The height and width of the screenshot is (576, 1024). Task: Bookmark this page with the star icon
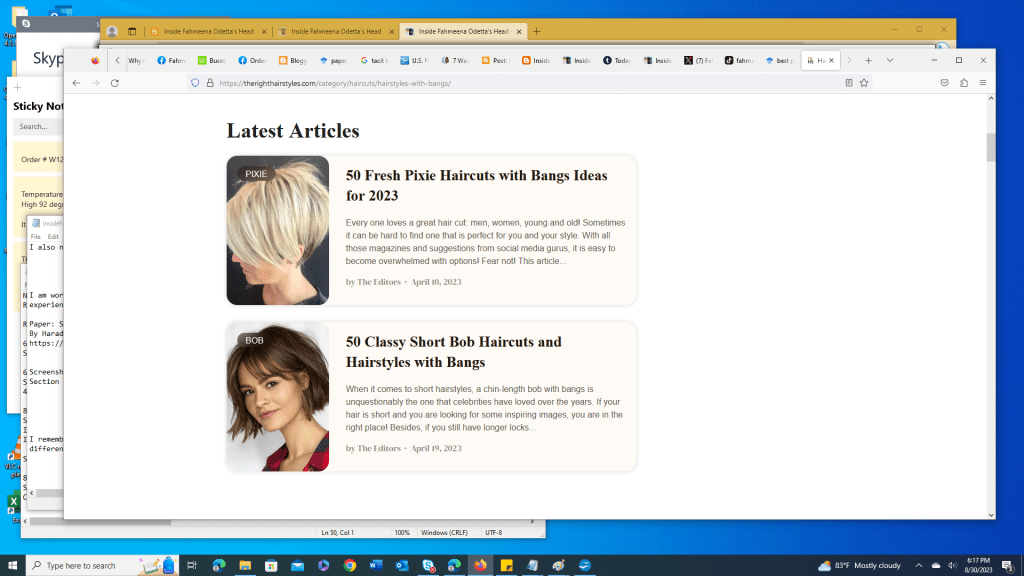(864, 82)
